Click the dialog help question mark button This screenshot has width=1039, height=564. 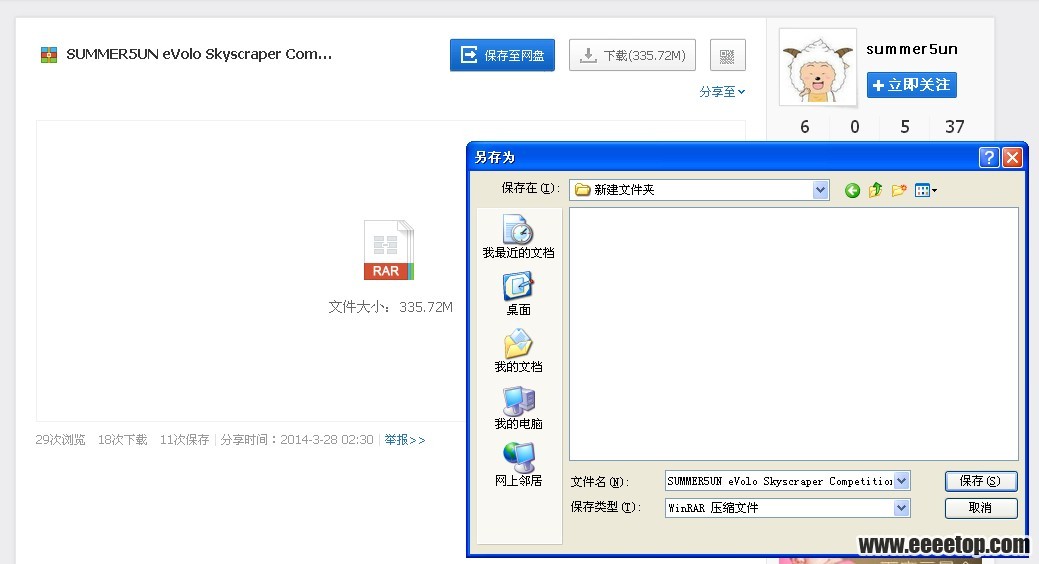(x=989, y=157)
